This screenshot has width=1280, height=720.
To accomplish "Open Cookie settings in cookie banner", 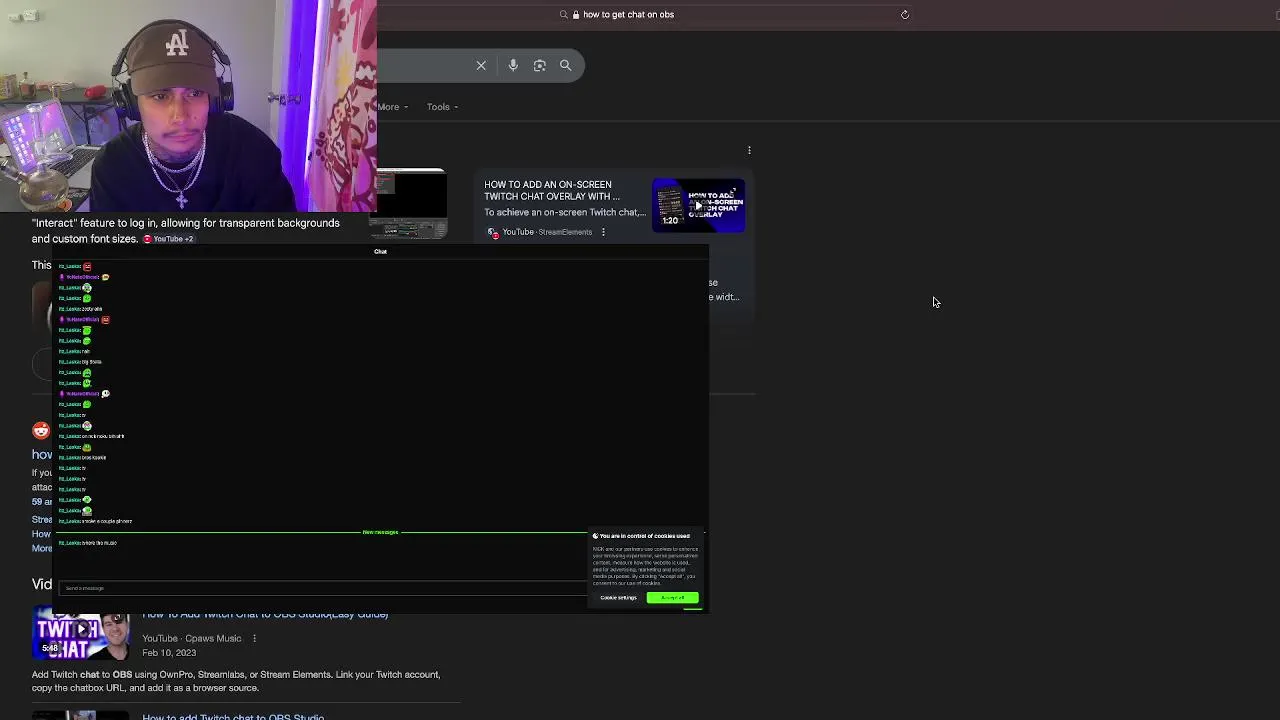I will pos(618,598).
